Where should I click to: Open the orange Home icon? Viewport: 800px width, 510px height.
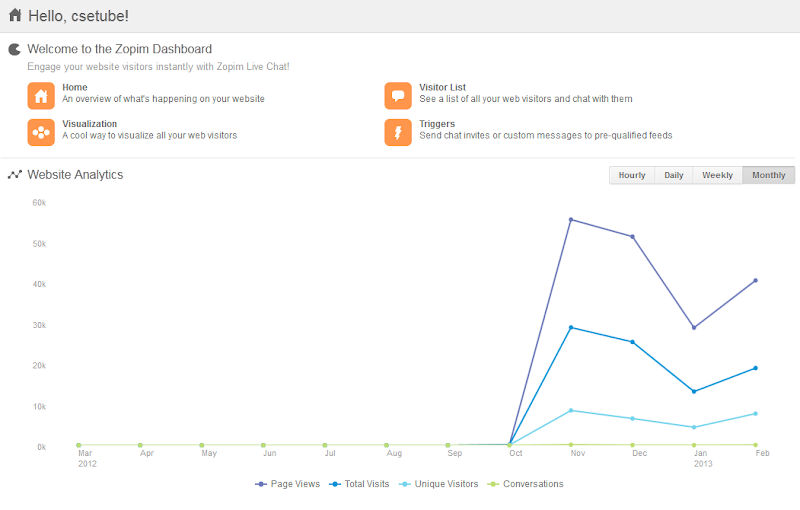pos(41,96)
